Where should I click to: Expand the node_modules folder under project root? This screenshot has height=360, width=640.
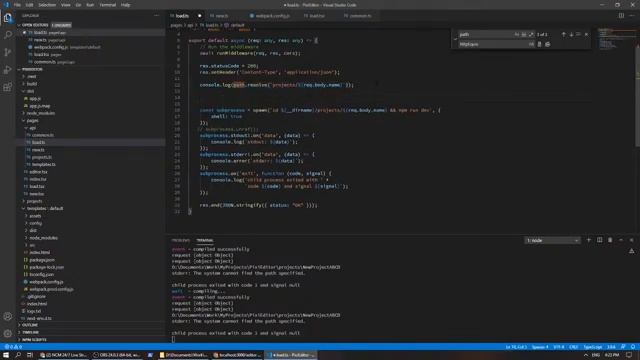pyautogui.click(x=40, y=113)
